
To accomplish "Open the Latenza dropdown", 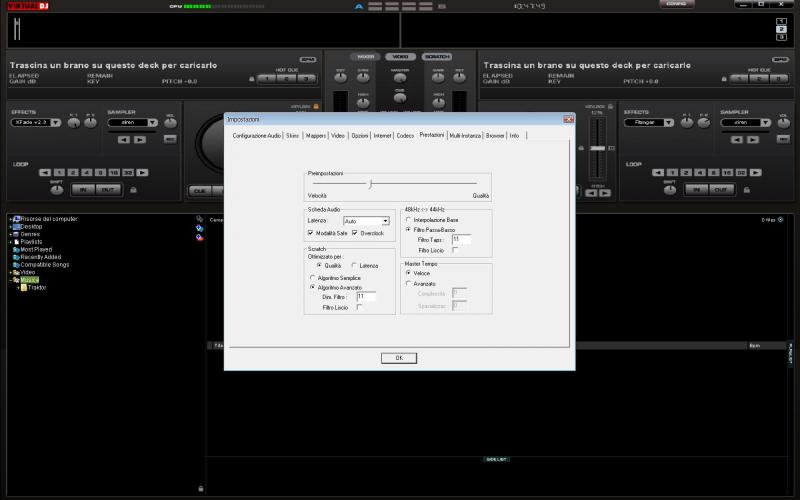I will 367,221.
